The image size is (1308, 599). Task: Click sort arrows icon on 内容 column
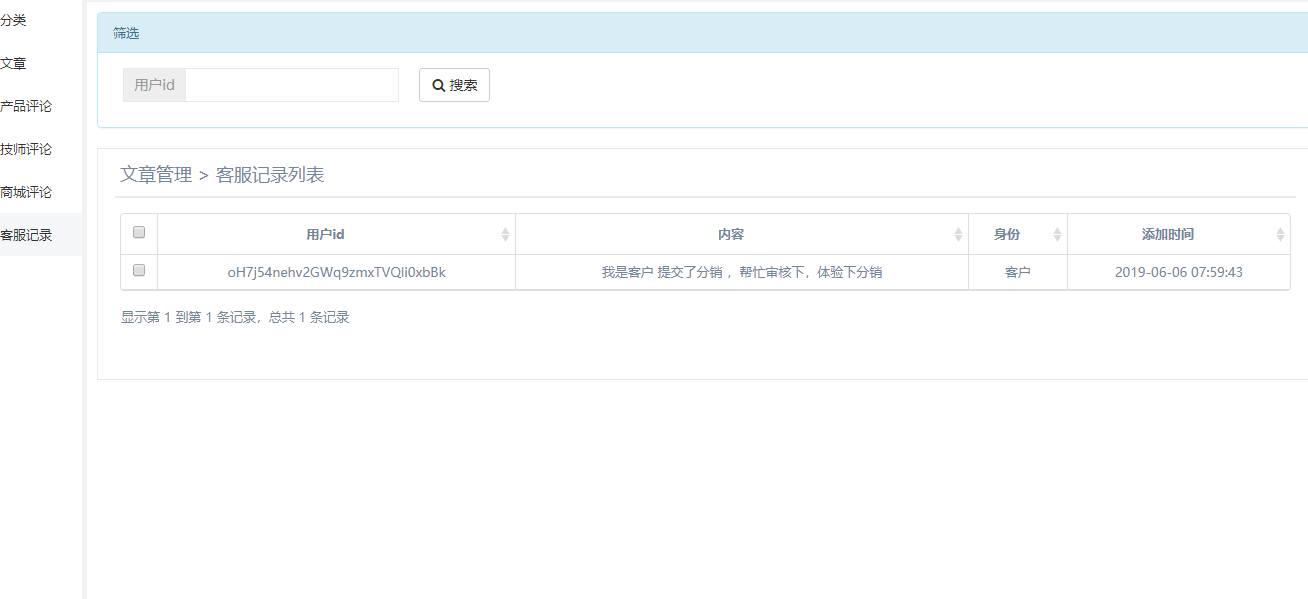958,234
